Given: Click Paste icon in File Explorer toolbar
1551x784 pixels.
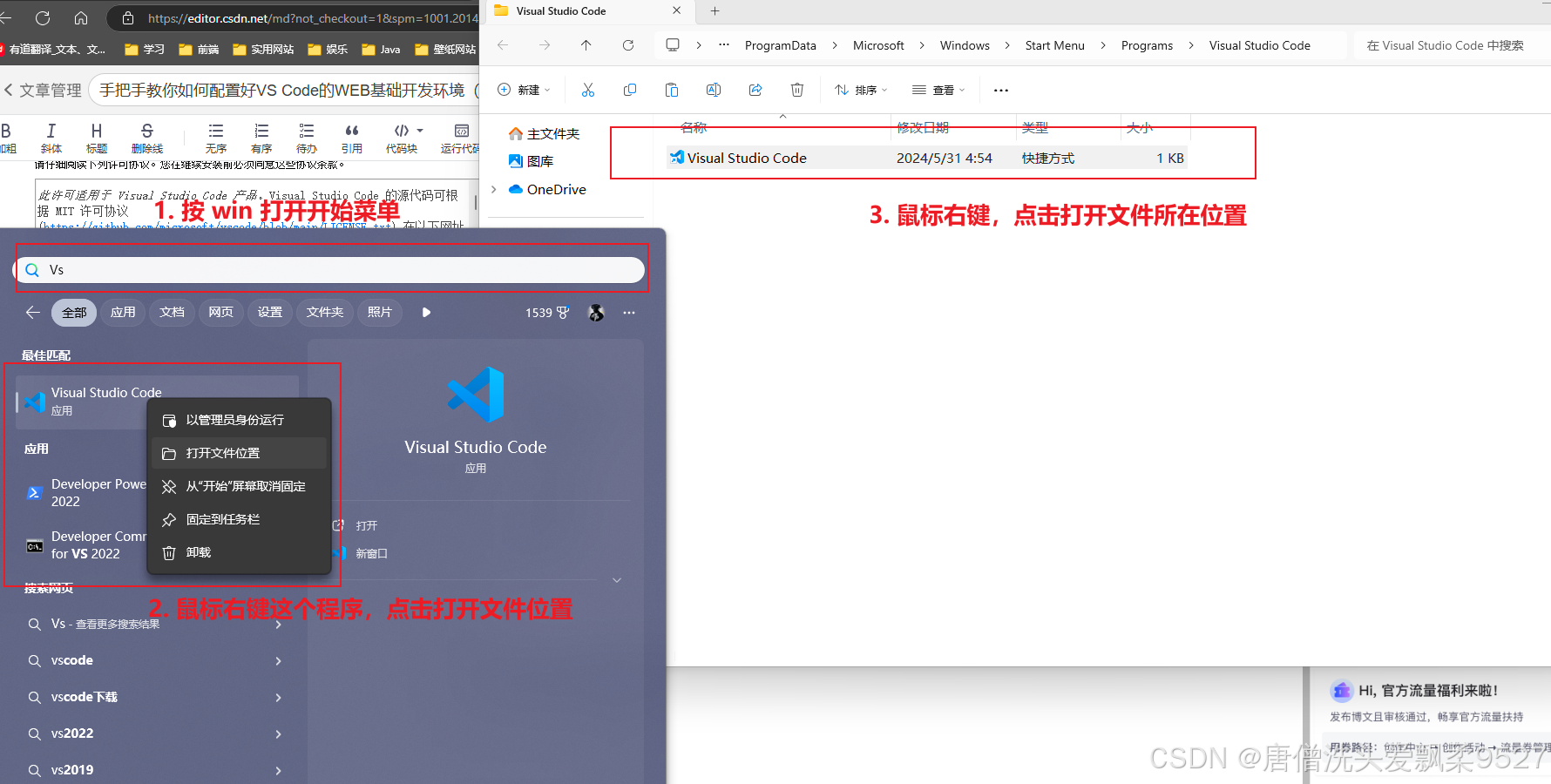Looking at the screenshot, I should coord(672,90).
